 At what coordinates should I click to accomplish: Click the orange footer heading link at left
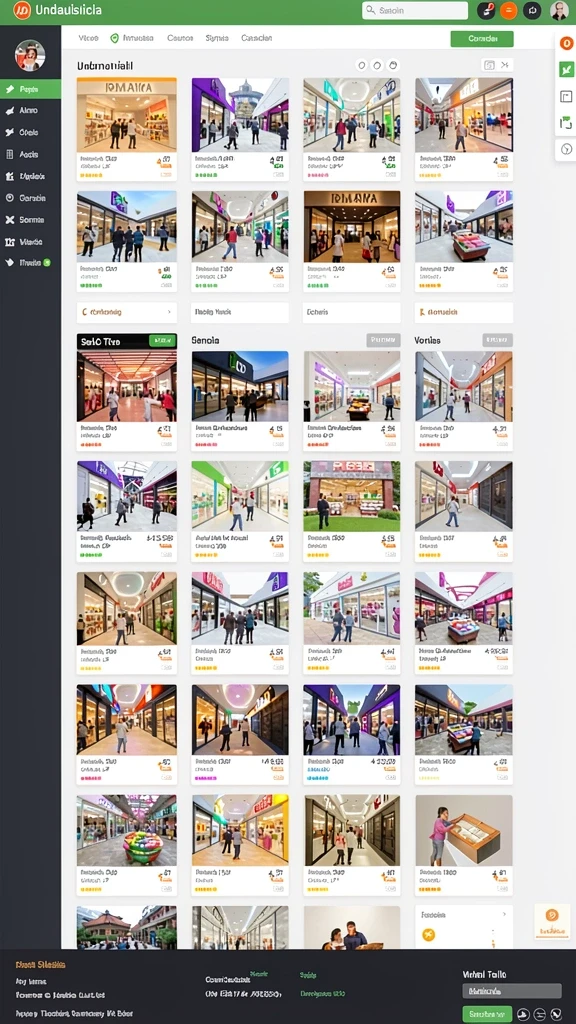pos(40,964)
